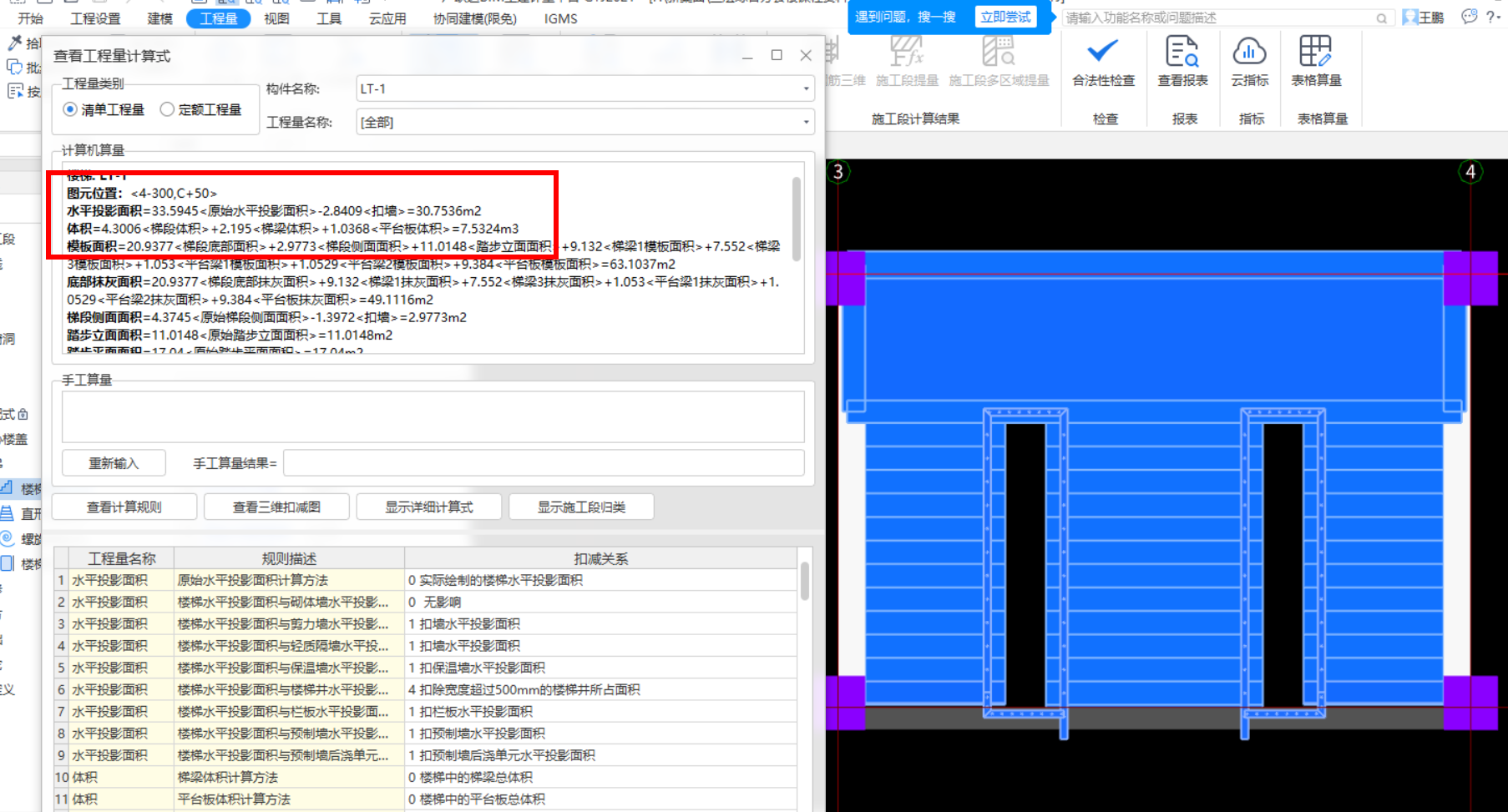This screenshot has height=812, width=1508.
Task: Open the 查看报表 report icon
Action: (x=1182, y=63)
